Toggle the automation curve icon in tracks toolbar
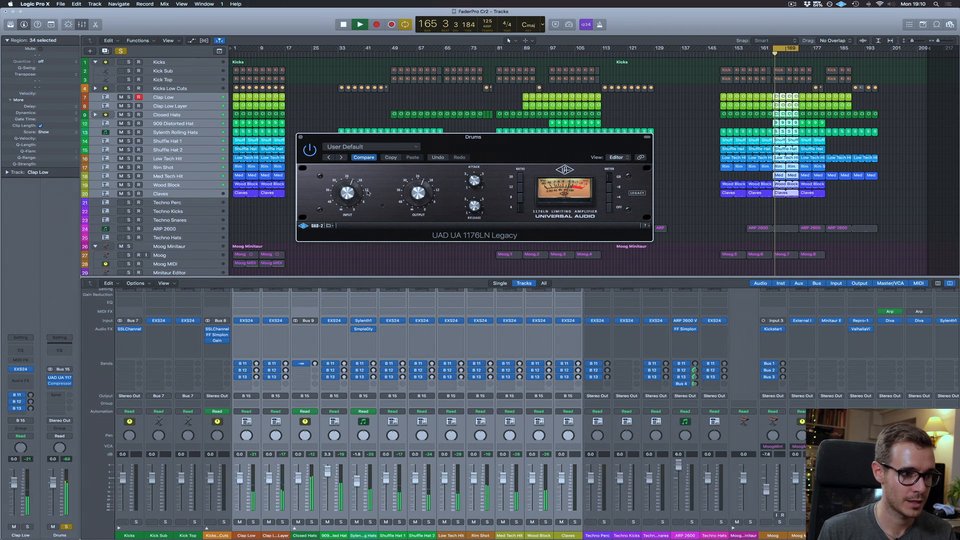 [x=192, y=40]
